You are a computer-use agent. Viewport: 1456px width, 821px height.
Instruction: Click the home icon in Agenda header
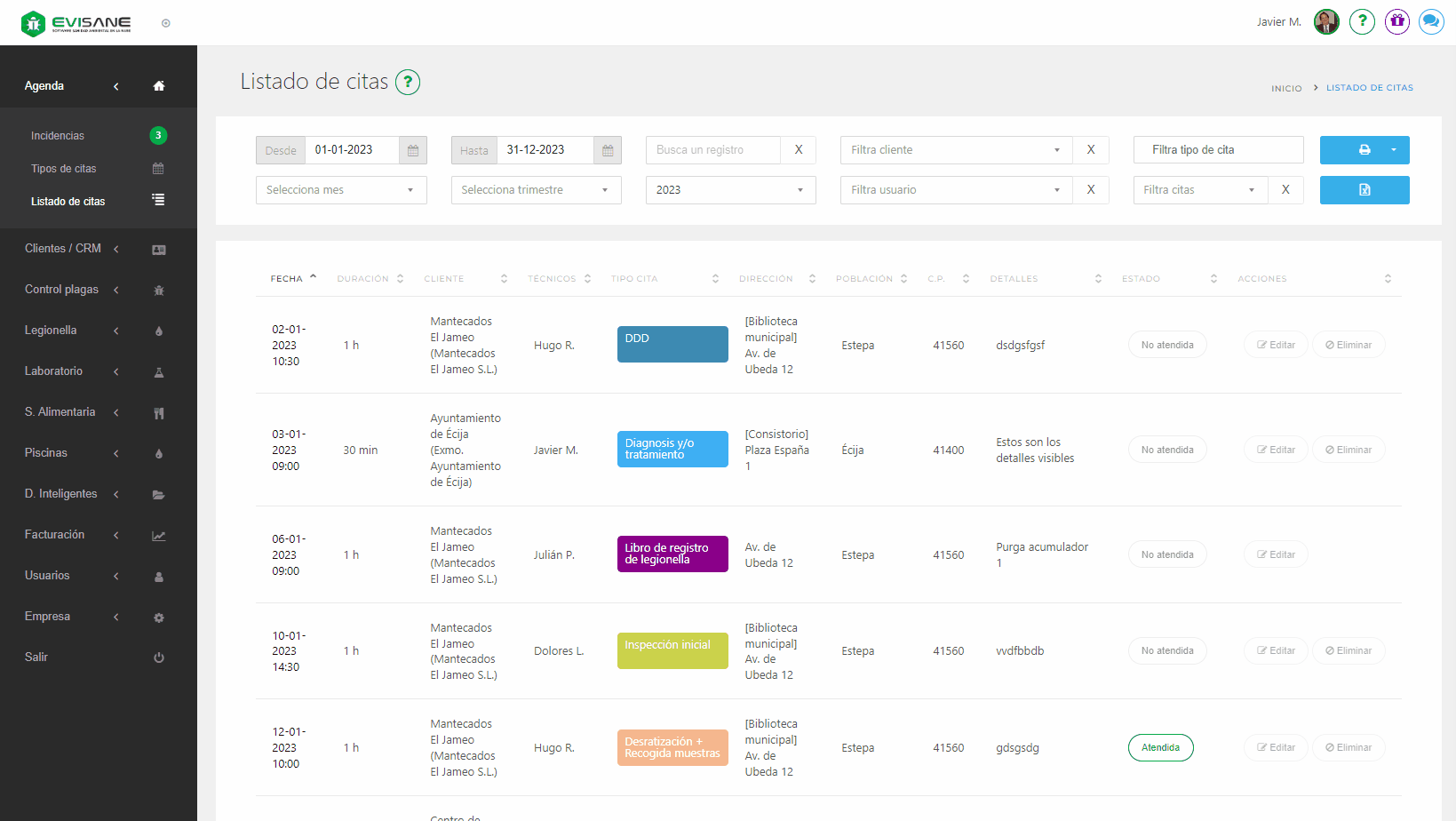(x=159, y=86)
